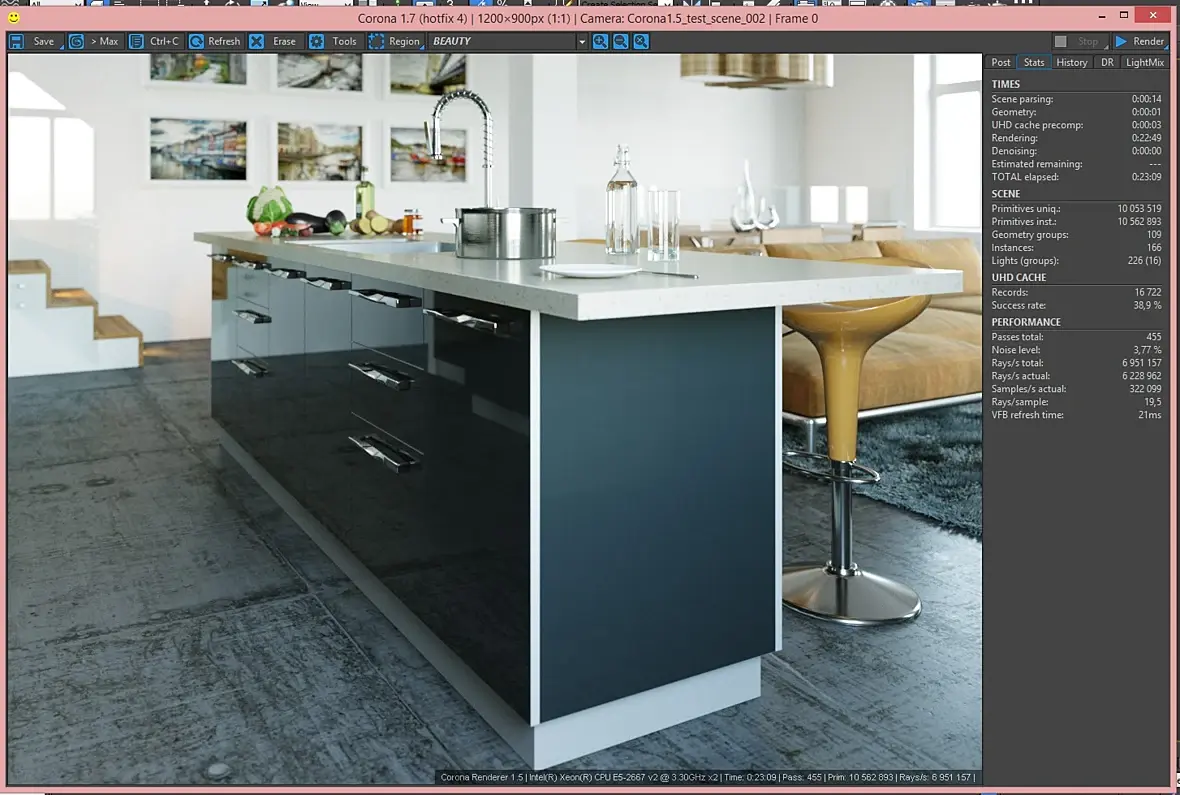Click the zoom in magnifier icon
This screenshot has width=1180, height=795.
[x=601, y=41]
